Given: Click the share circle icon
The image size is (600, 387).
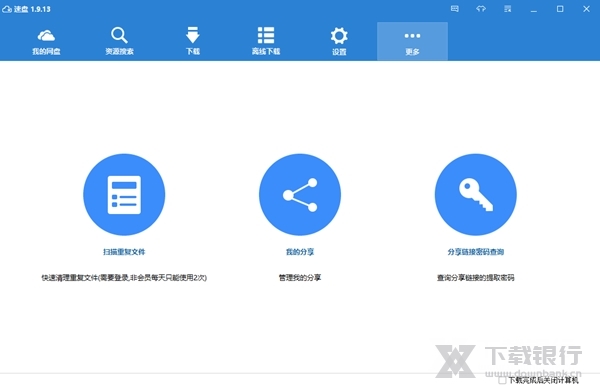Looking at the screenshot, I should [300, 194].
